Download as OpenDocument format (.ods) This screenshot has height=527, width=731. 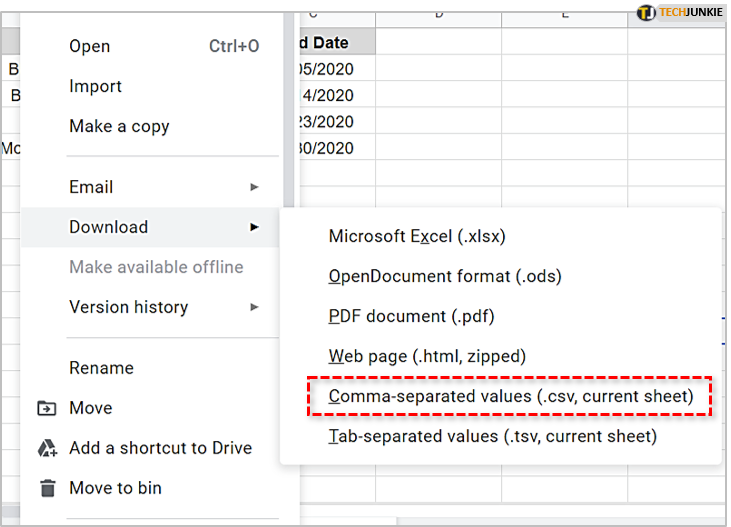pos(445,276)
